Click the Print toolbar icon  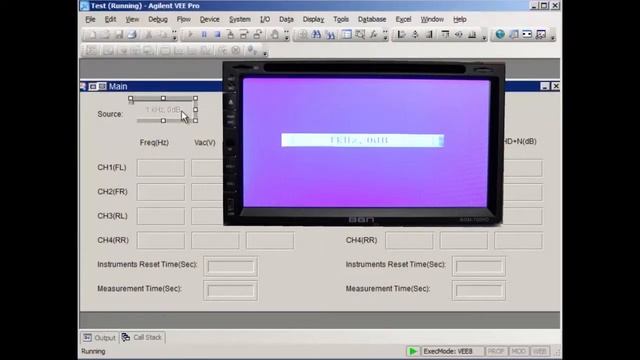132,35
